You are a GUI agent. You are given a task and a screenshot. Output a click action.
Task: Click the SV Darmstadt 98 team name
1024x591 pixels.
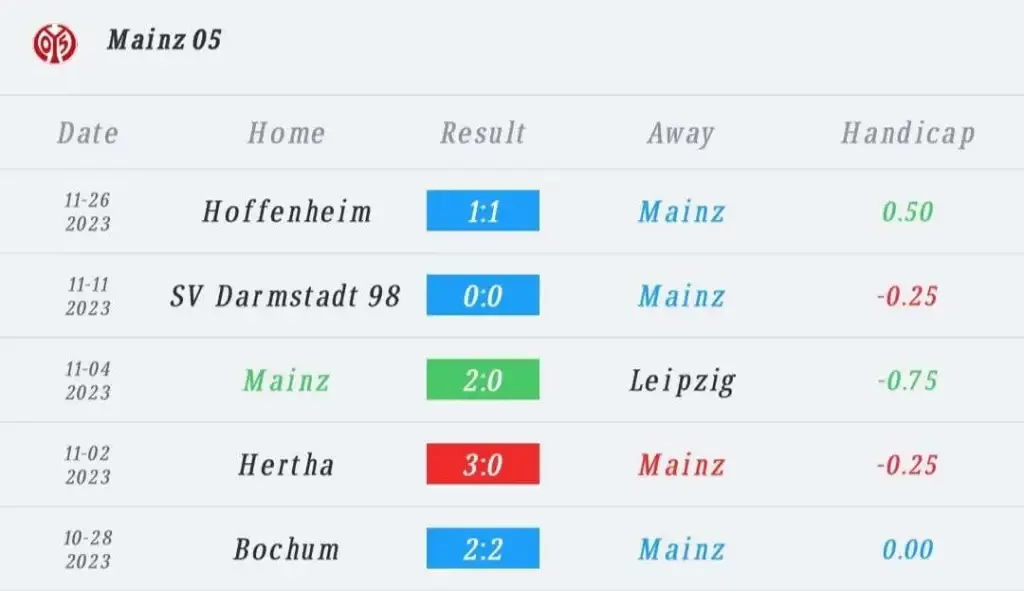click(285, 296)
